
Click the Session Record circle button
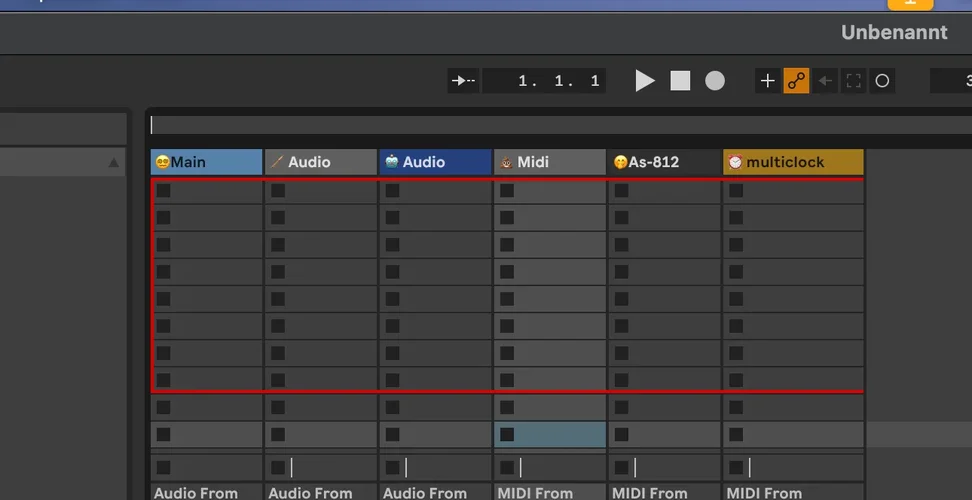[x=882, y=81]
